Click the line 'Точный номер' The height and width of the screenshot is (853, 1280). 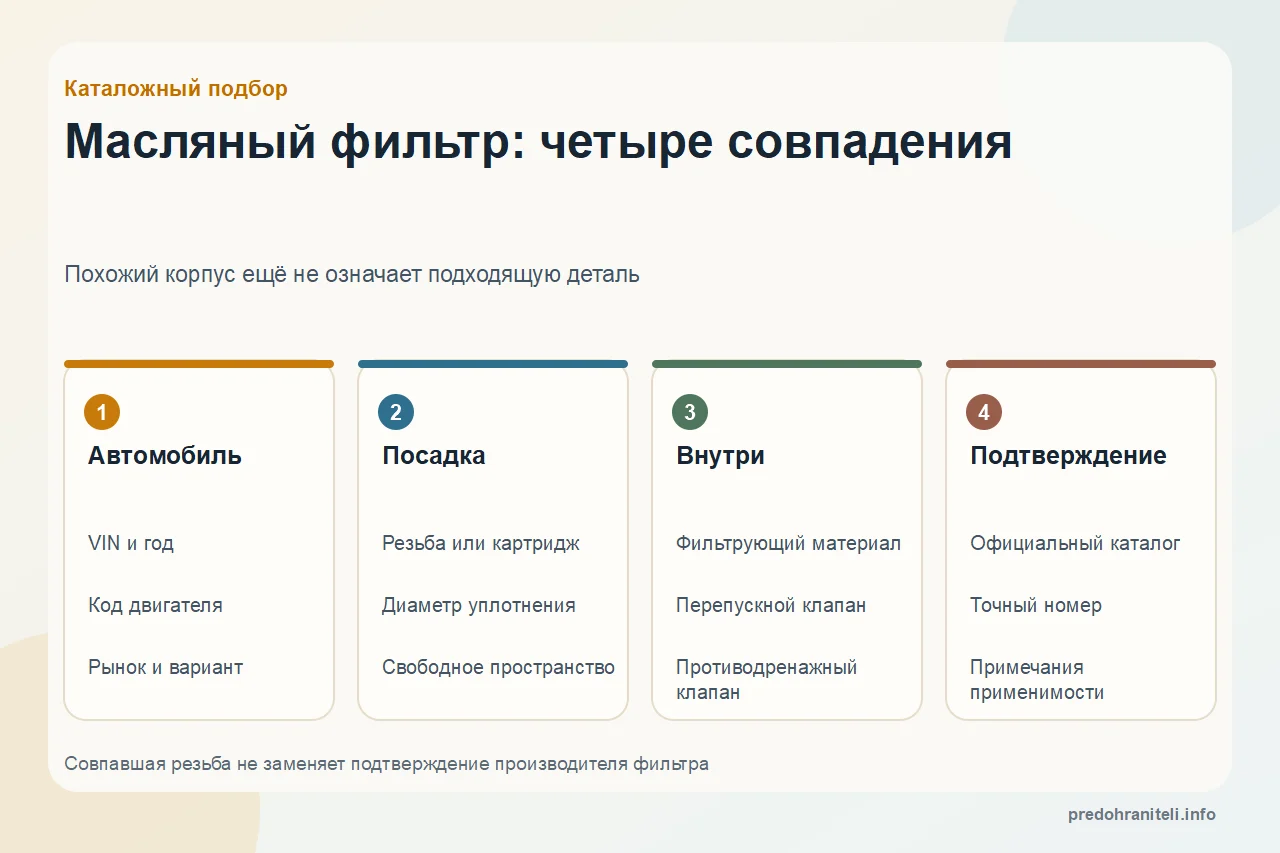[x=1036, y=606]
